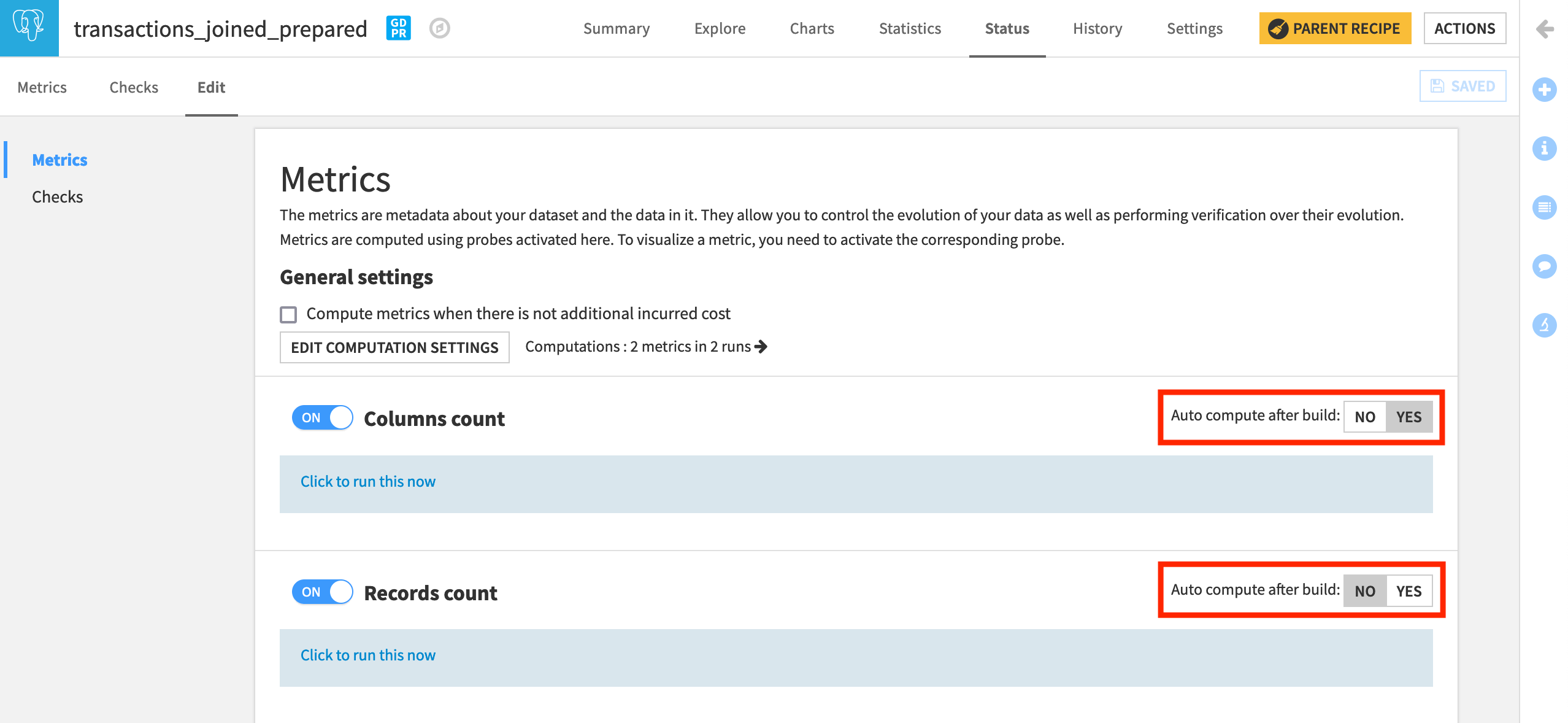Viewport: 1568px width, 723px height.
Task: Click the PostgreSQL dataset logo
Action: click(x=29, y=28)
